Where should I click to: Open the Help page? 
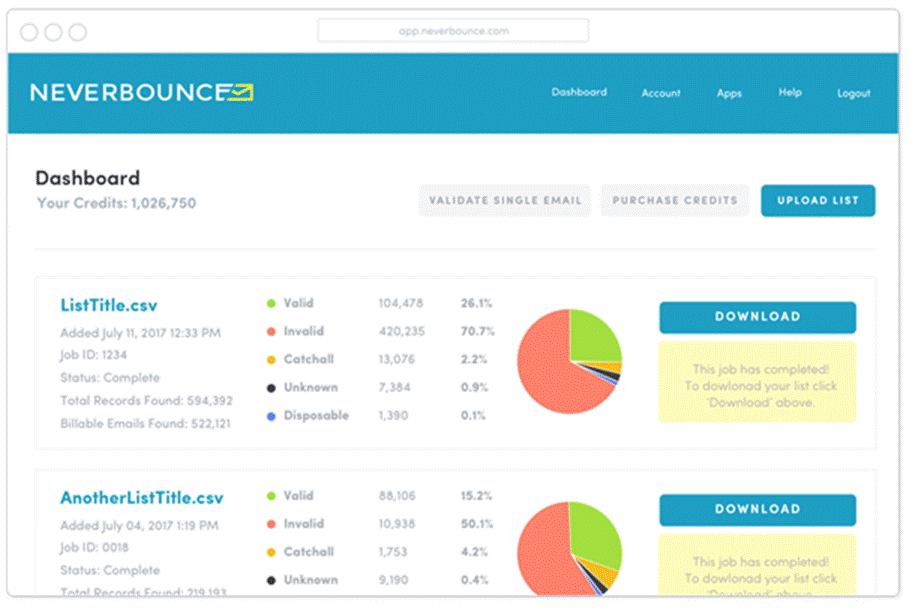(790, 92)
